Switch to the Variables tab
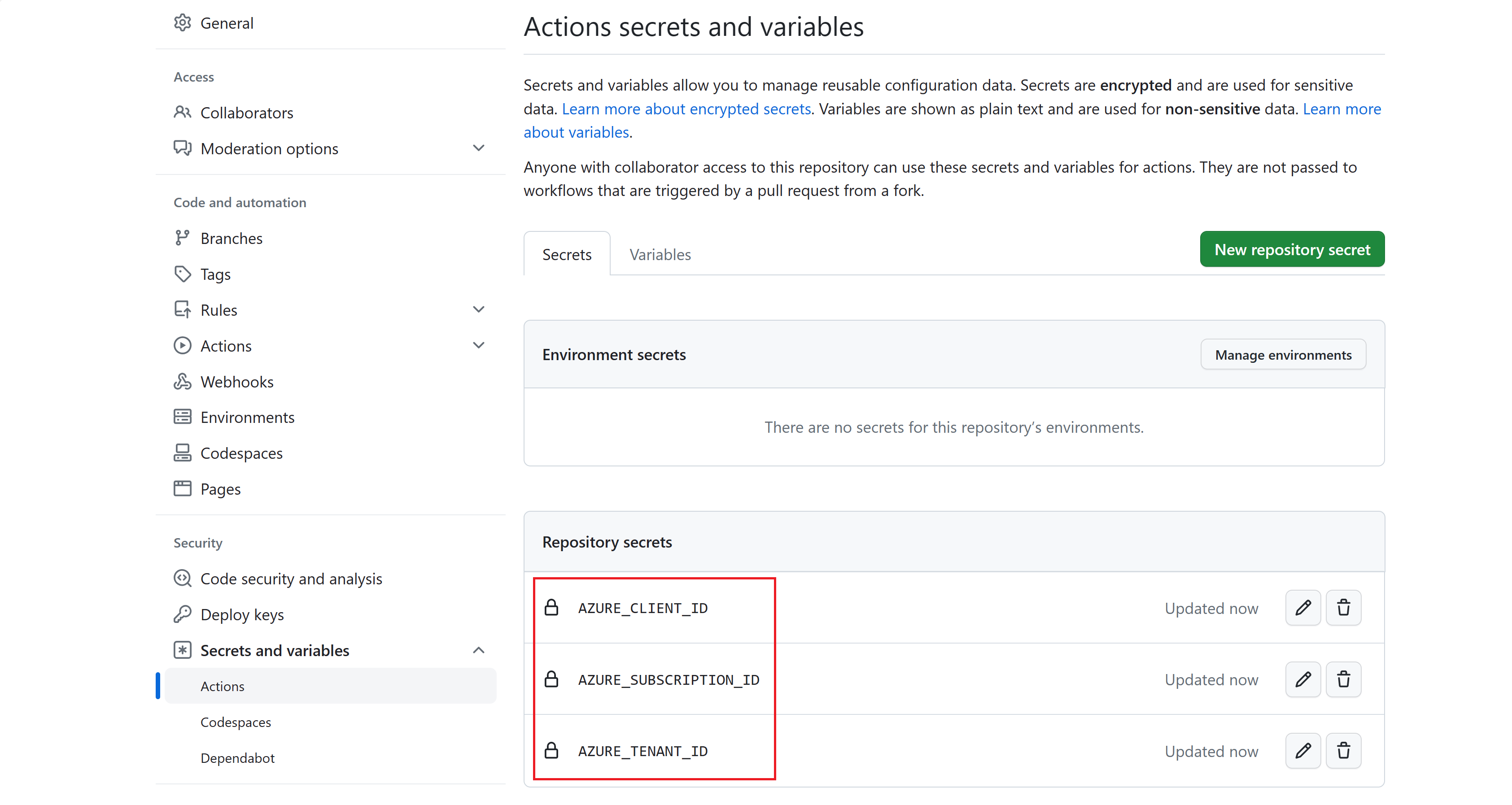 [660, 254]
